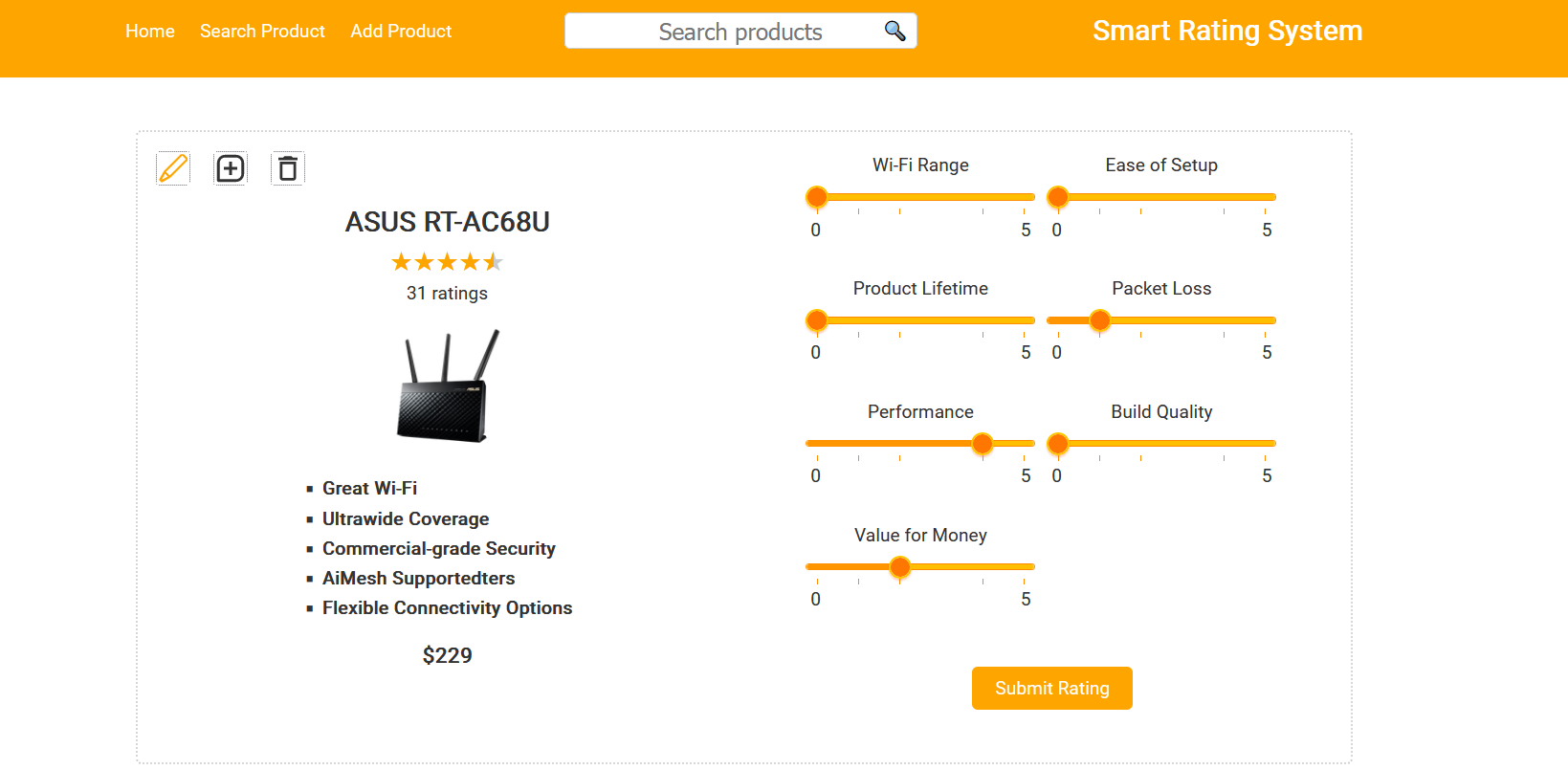The image size is (1568, 770).
Task: Click the $229 price text
Action: [448, 655]
